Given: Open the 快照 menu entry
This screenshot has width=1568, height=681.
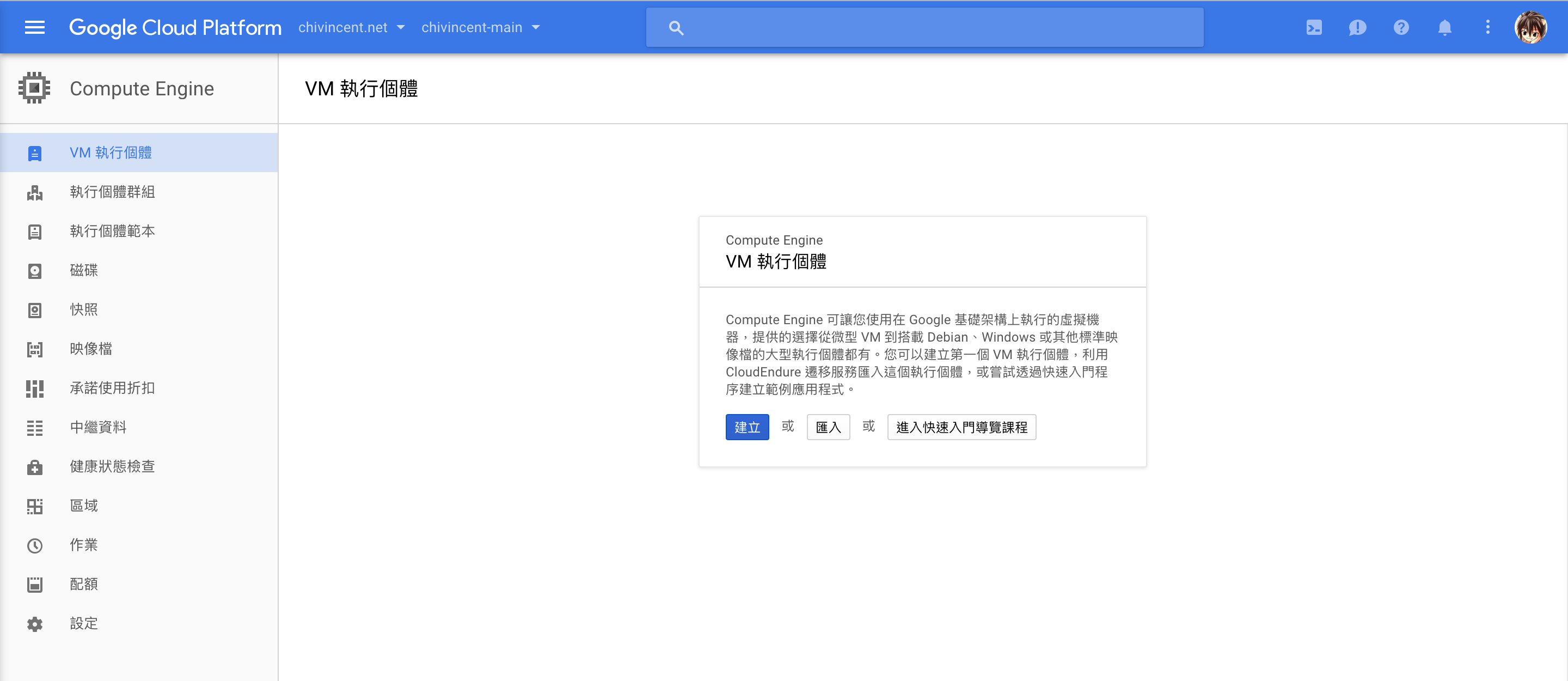Looking at the screenshot, I should (139, 310).
